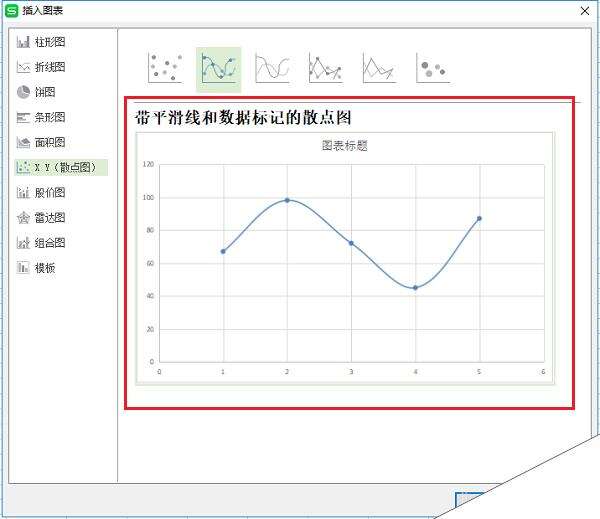Click the 带平滑线和数据标记的散点图 heading
This screenshot has width=600, height=519.
[x=243, y=118]
